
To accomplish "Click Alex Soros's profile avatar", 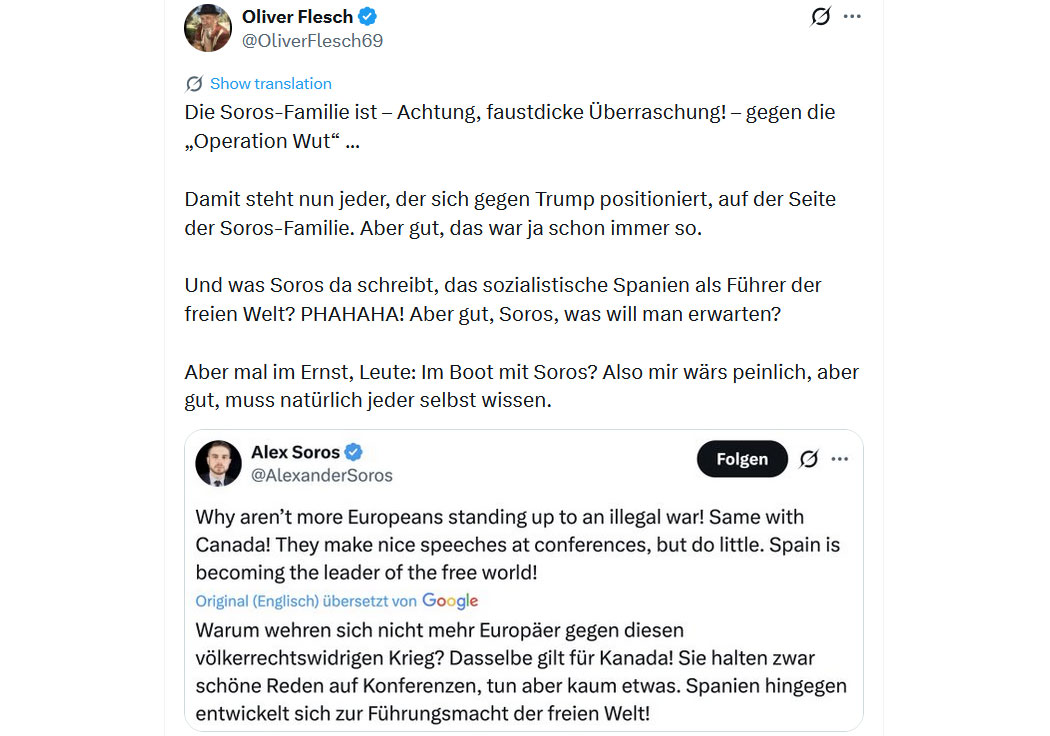I will (x=218, y=463).
